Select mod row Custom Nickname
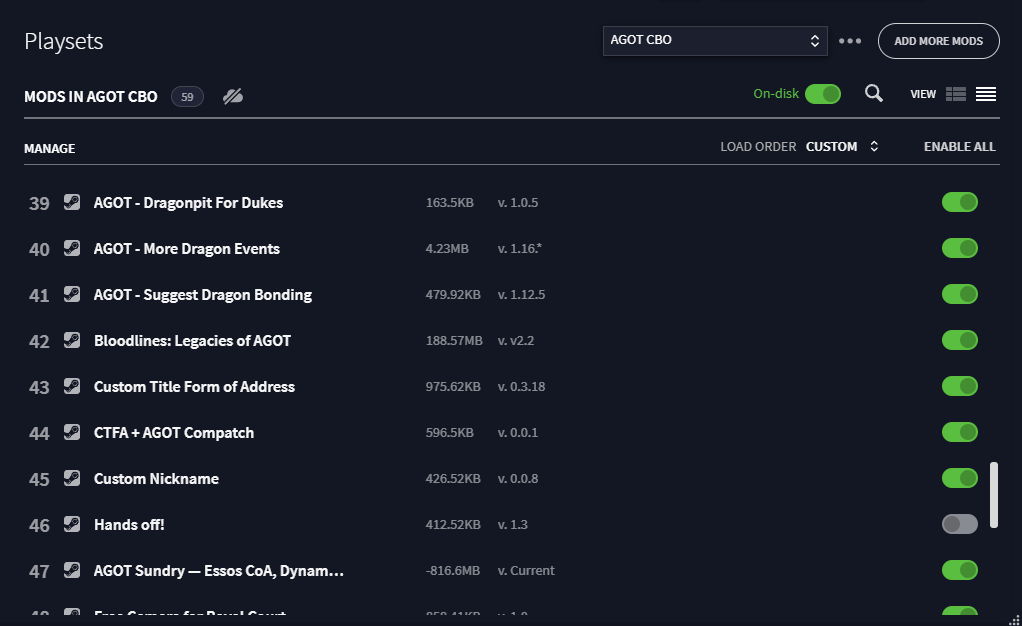This screenshot has height=626, width=1022. (512, 478)
